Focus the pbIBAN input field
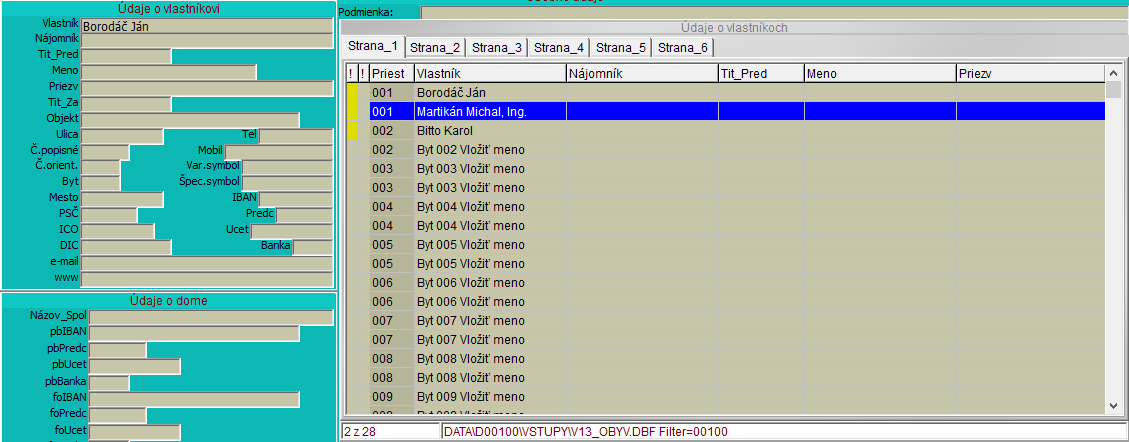The width and height of the screenshot is (1129, 442). tap(194, 334)
